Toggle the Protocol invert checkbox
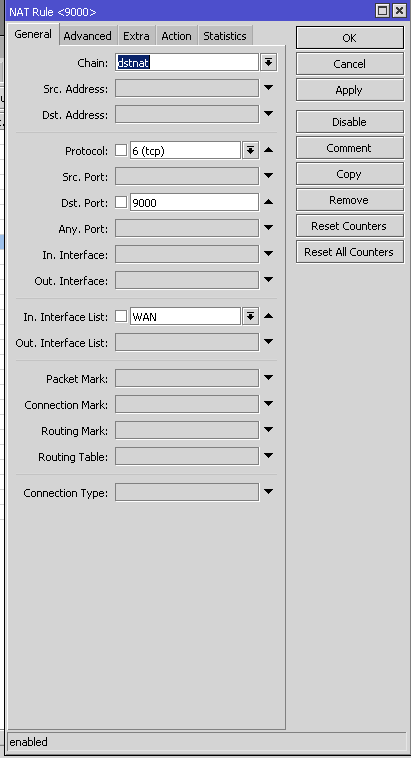The height and width of the screenshot is (758, 411). point(121,150)
